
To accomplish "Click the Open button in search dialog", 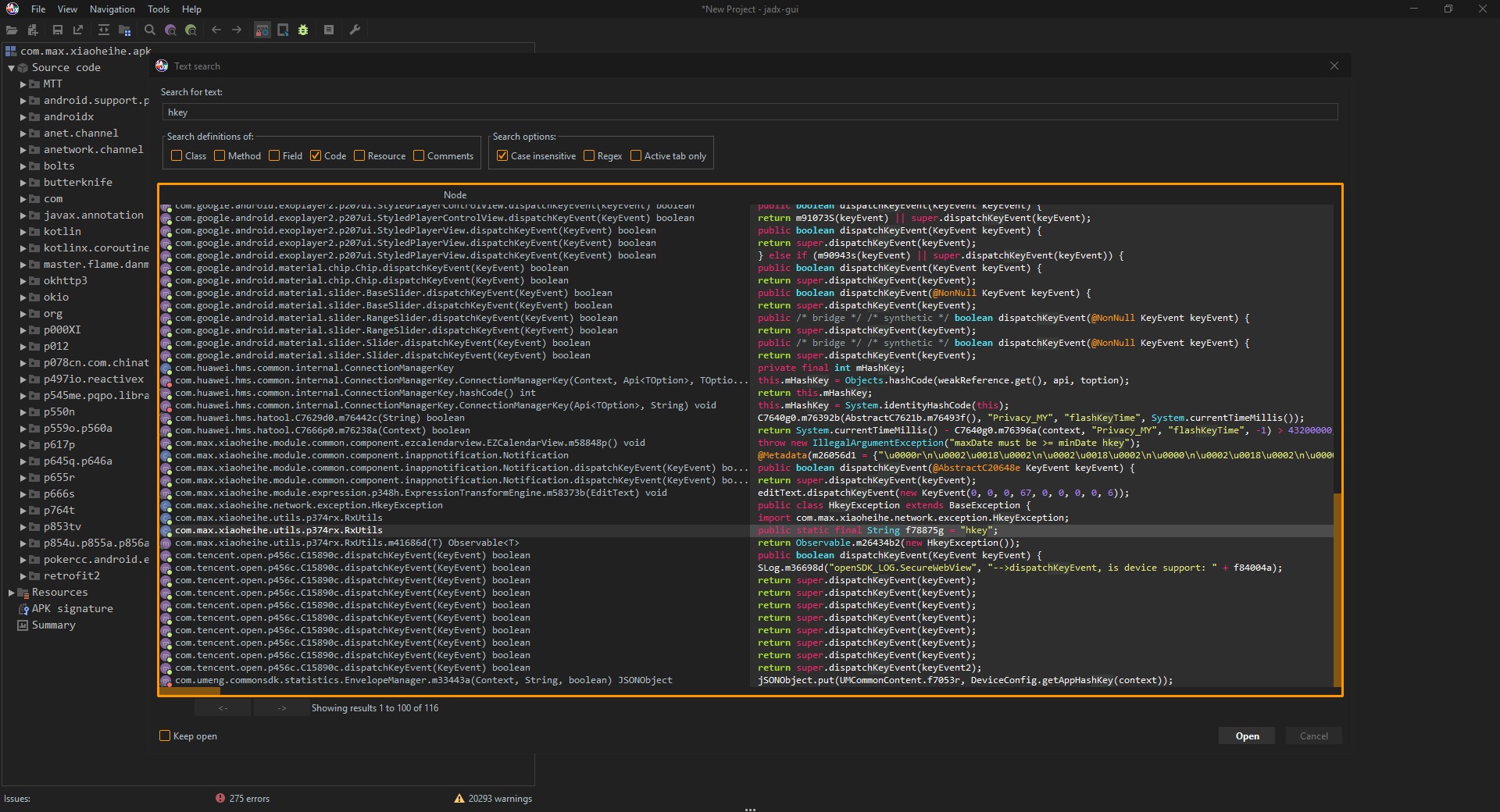I will [1247, 735].
